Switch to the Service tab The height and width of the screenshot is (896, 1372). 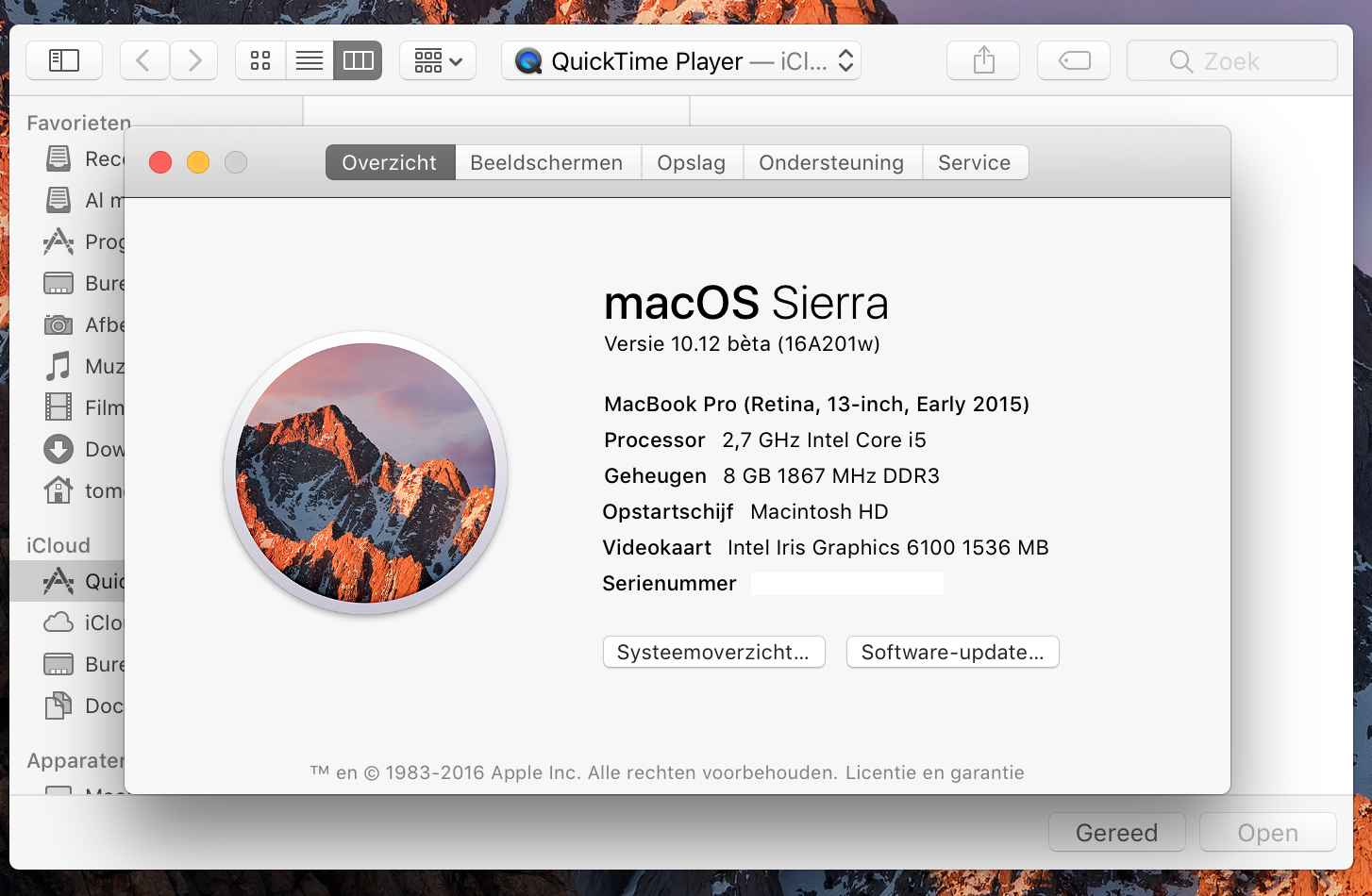click(x=975, y=162)
